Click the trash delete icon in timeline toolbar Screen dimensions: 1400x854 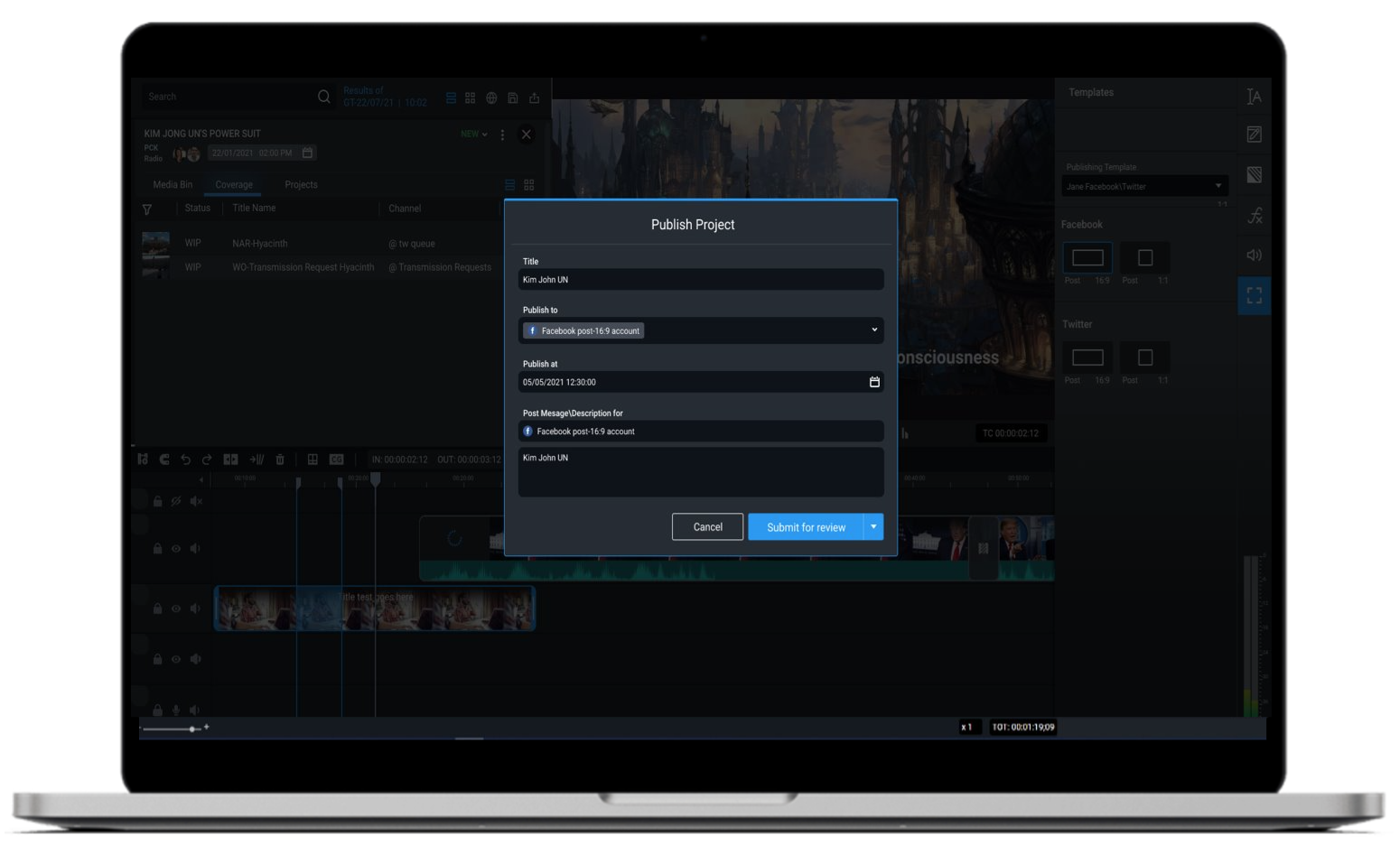[280, 459]
